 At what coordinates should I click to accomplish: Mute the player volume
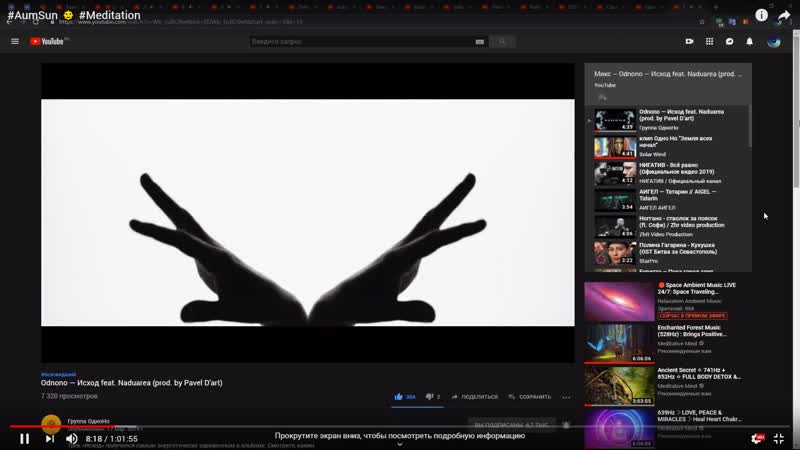[72, 439]
